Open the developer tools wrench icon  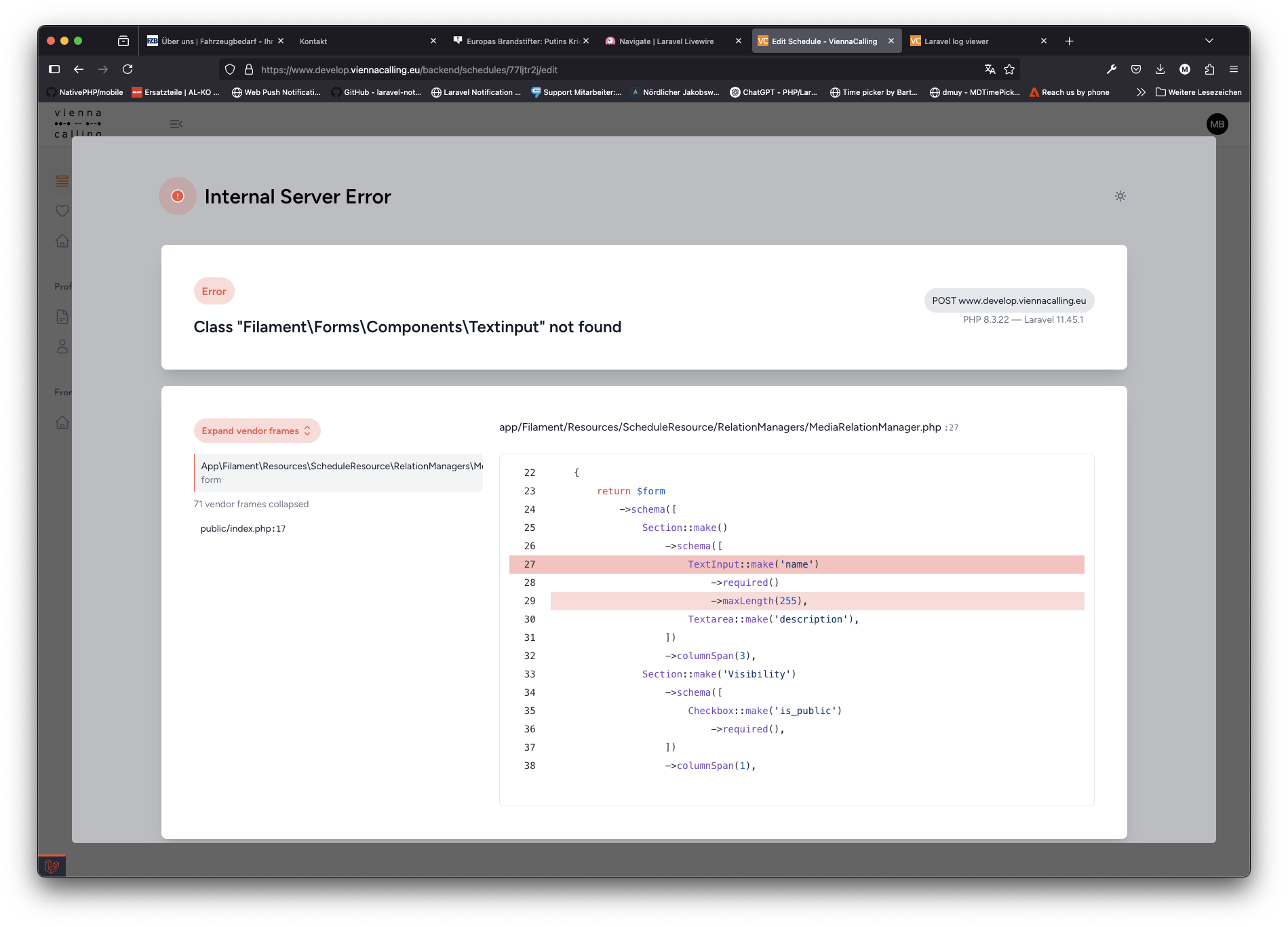1112,69
